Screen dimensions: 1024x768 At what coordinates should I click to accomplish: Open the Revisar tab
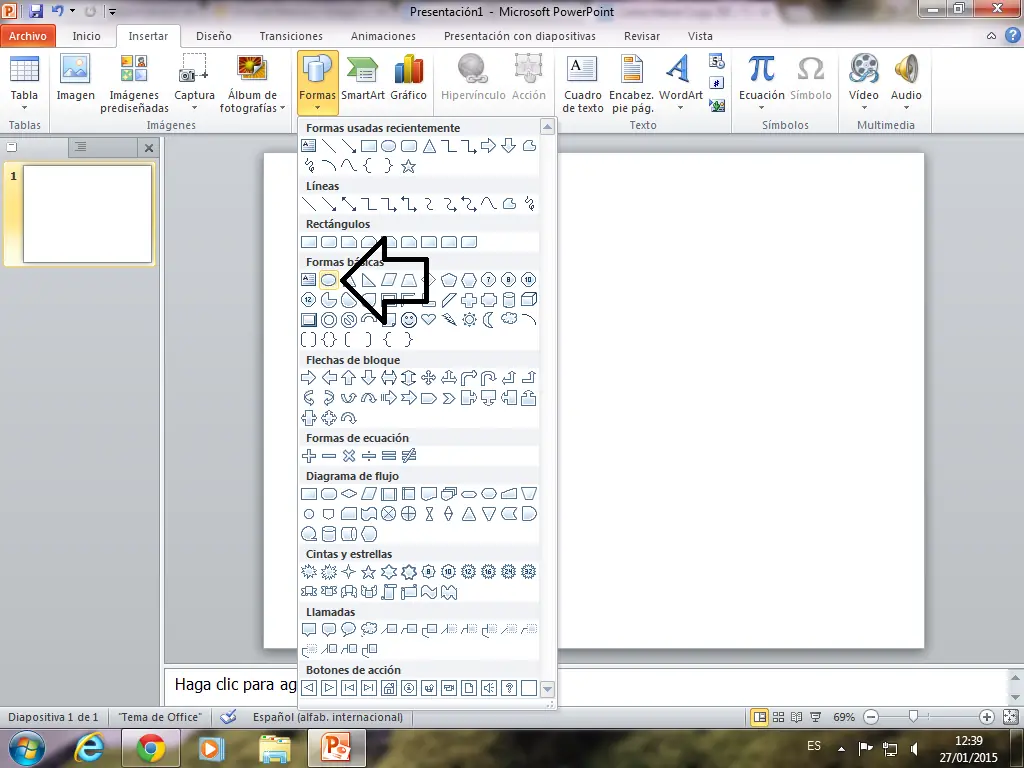click(641, 36)
